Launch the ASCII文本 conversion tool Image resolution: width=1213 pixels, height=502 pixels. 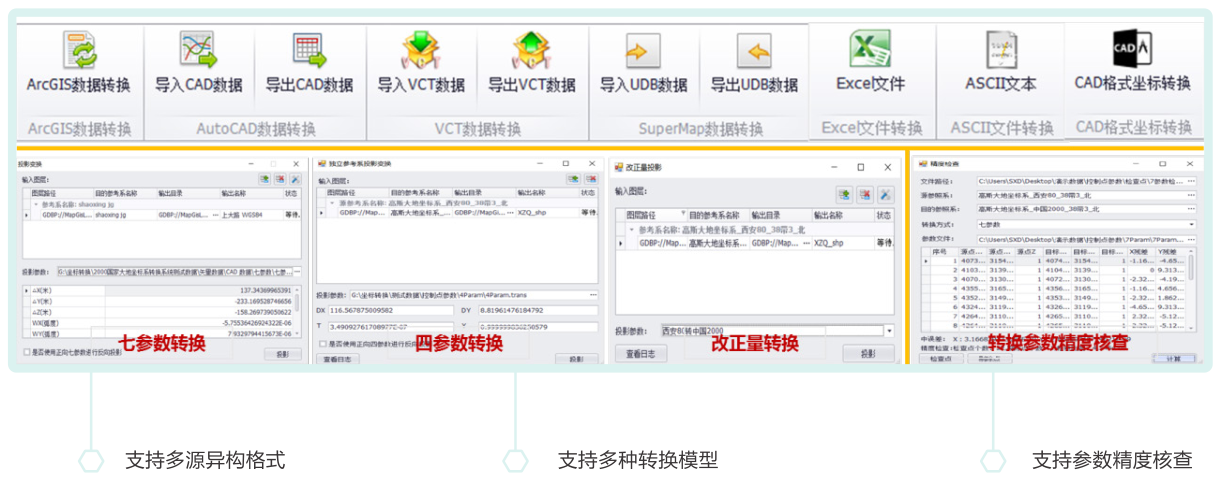1001,62
